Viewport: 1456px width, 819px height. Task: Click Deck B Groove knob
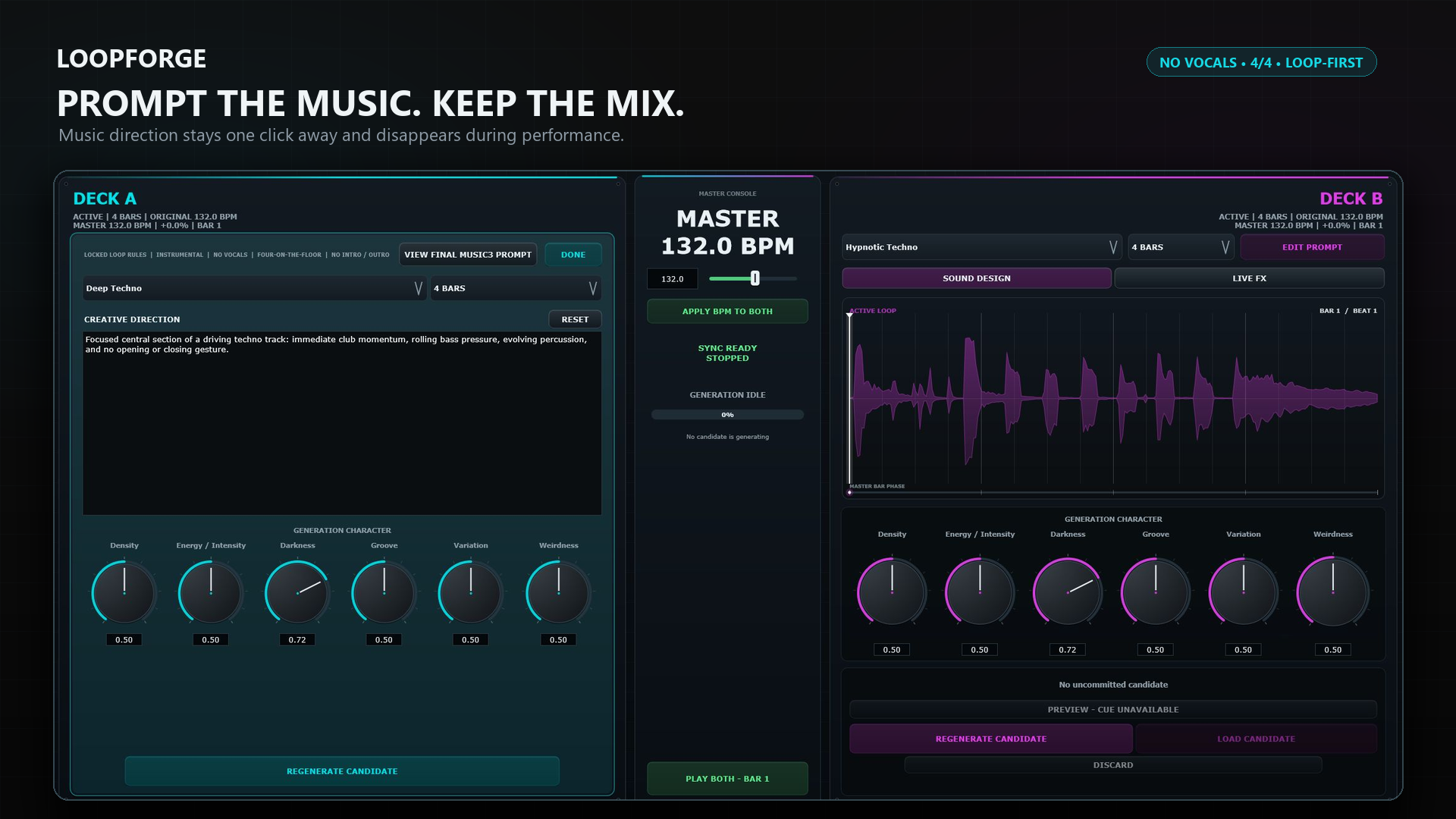(x=1156, y=591)
